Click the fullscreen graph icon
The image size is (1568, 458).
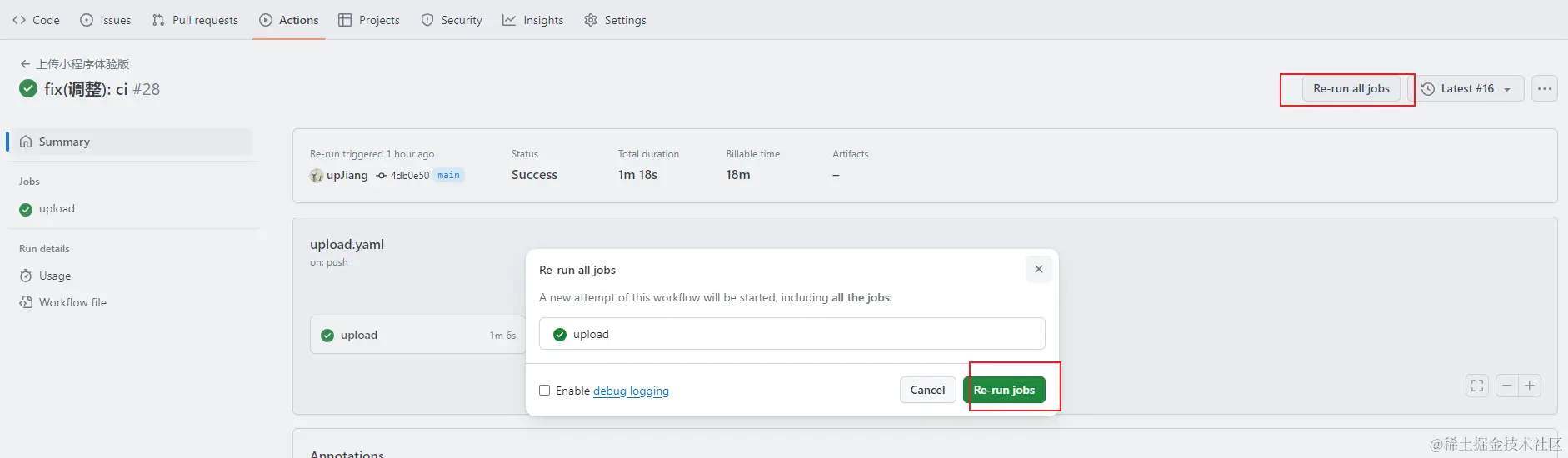point(1476,386)
